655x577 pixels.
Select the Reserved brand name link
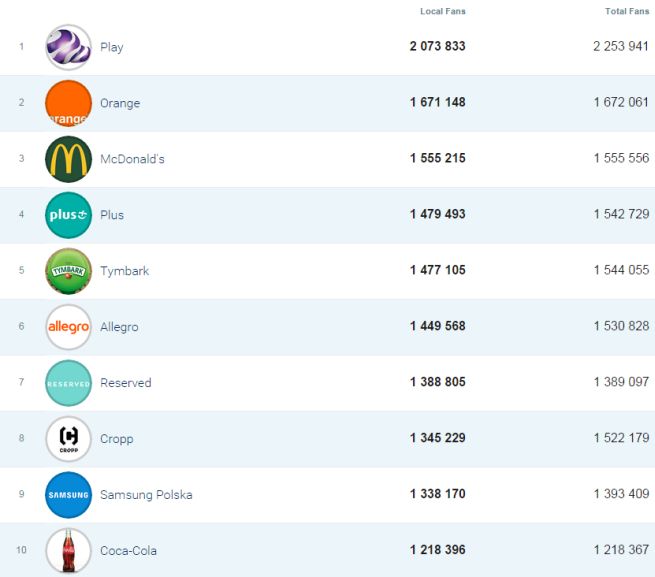(x=126, y=383)
